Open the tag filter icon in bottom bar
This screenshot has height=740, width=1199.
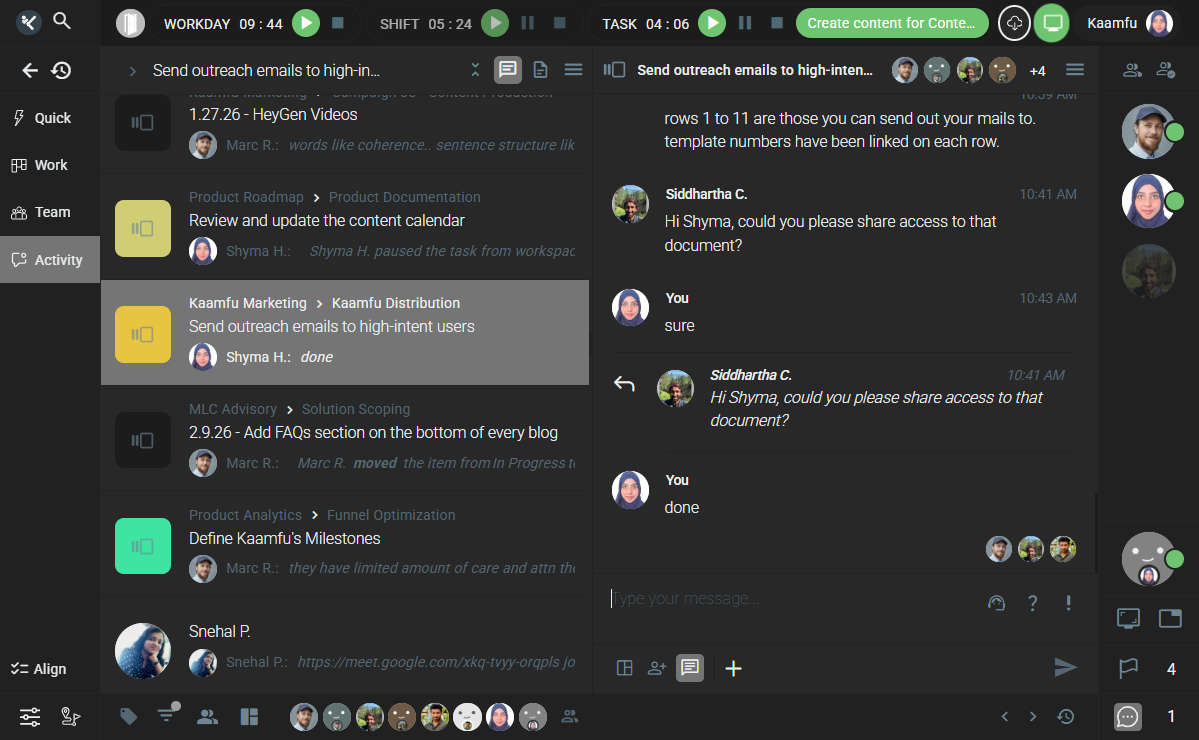click(x=129, y=716)
